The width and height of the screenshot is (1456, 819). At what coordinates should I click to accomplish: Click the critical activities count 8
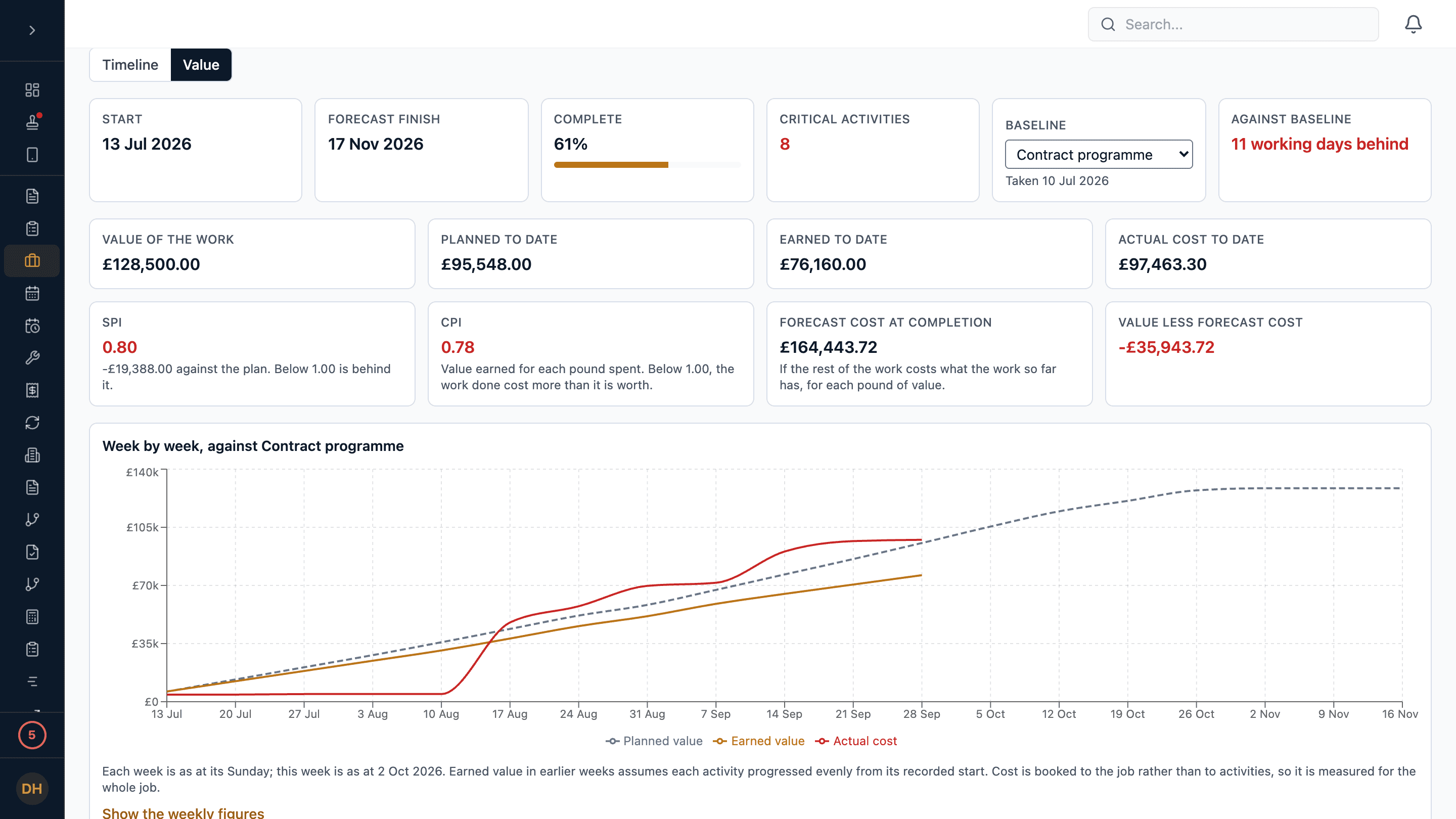pyautogui.click(x=785, y=144)
